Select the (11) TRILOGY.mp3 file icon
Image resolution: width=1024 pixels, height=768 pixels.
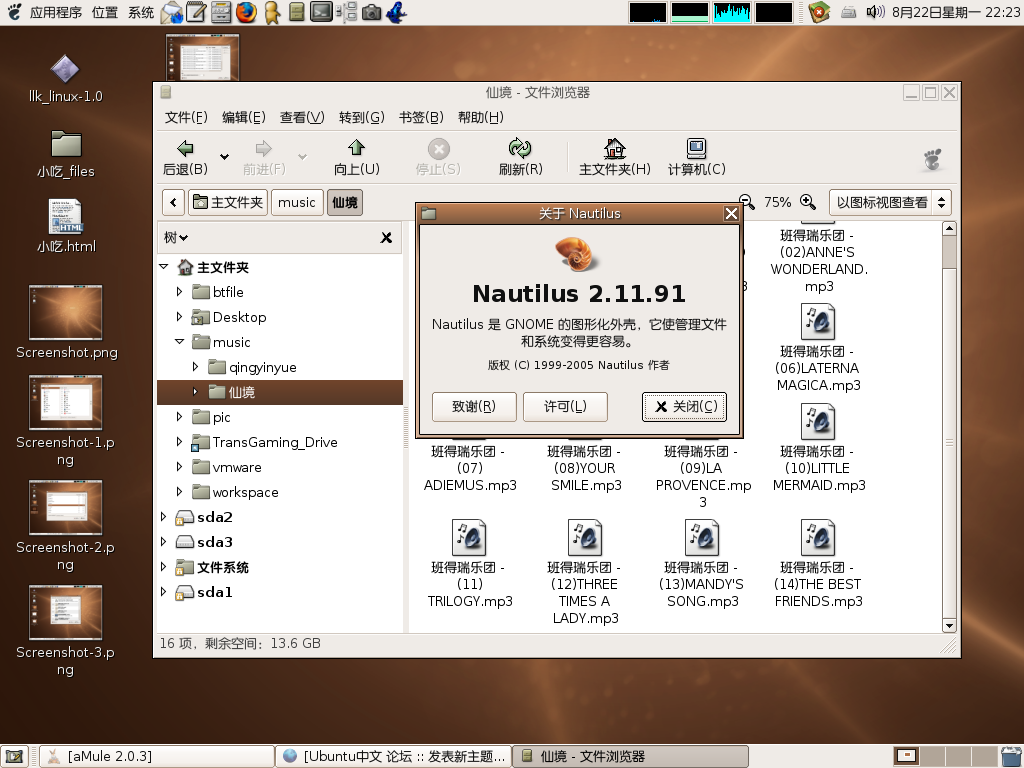(469, 537)
